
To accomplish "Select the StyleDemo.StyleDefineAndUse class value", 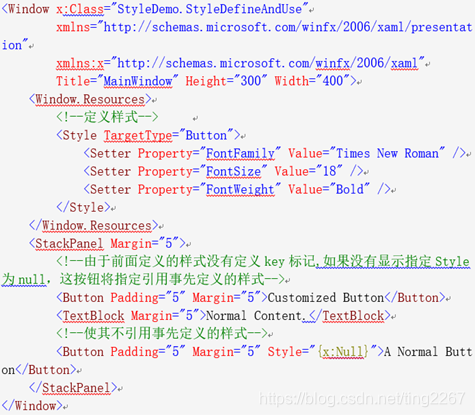I will coord(209,9).
